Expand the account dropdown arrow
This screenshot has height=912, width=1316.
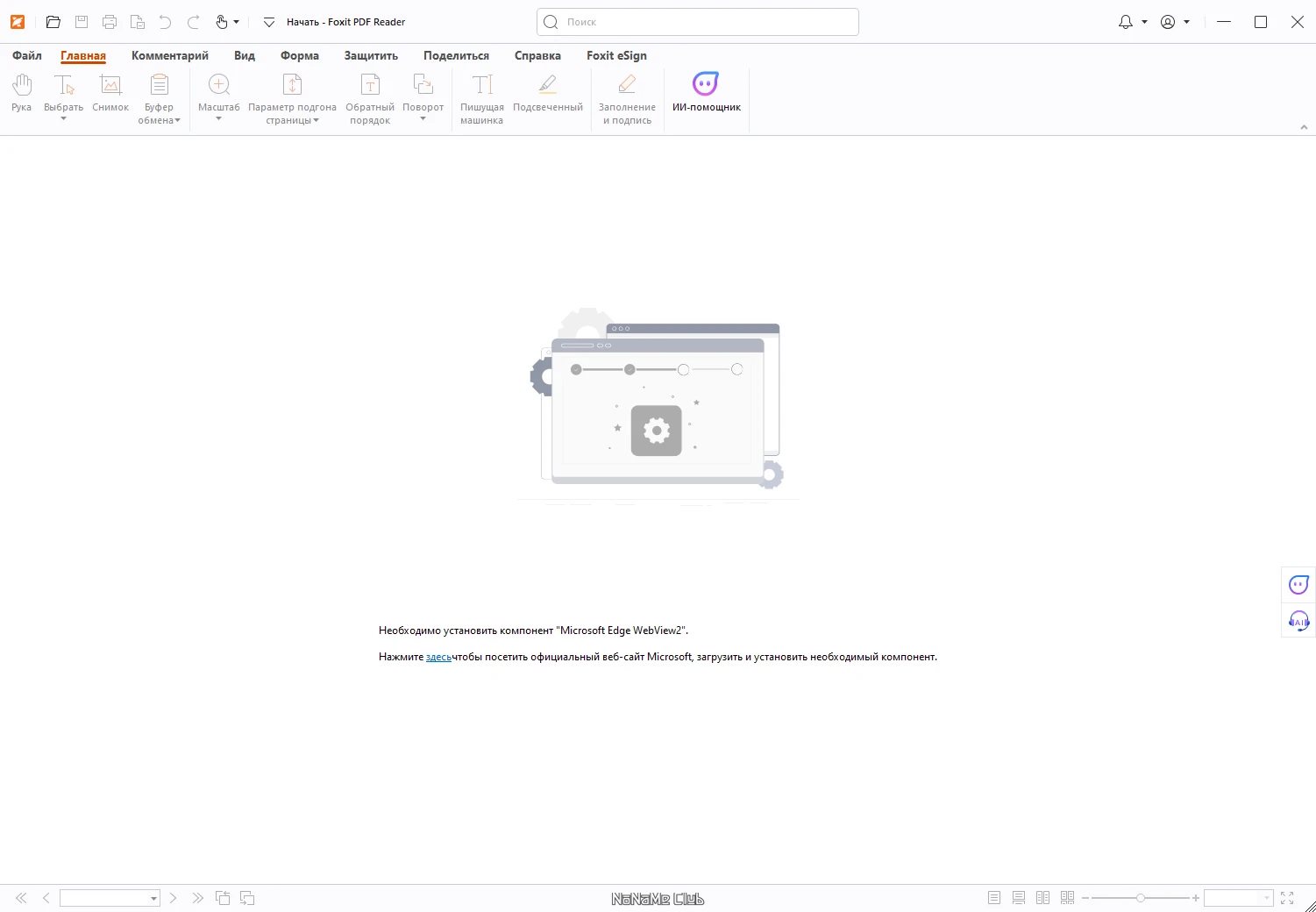1186,22
